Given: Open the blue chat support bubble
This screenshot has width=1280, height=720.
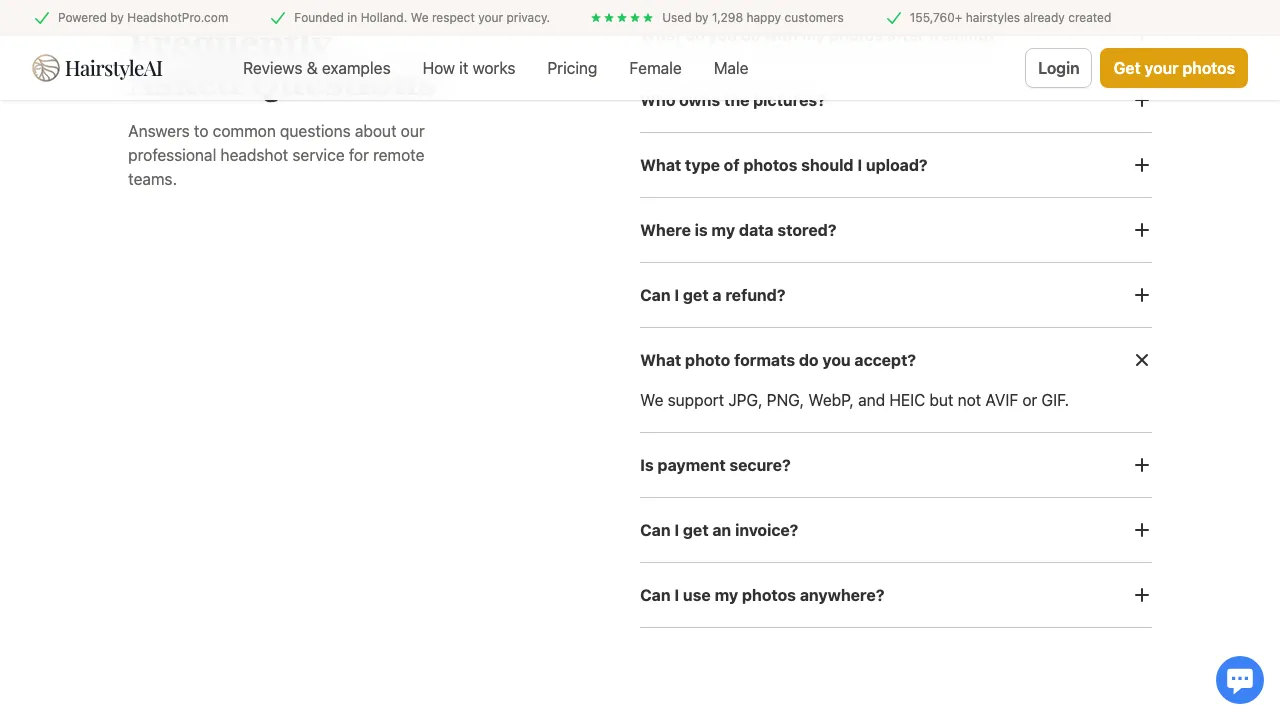Looking at the screenshot, I should 1239,680.
